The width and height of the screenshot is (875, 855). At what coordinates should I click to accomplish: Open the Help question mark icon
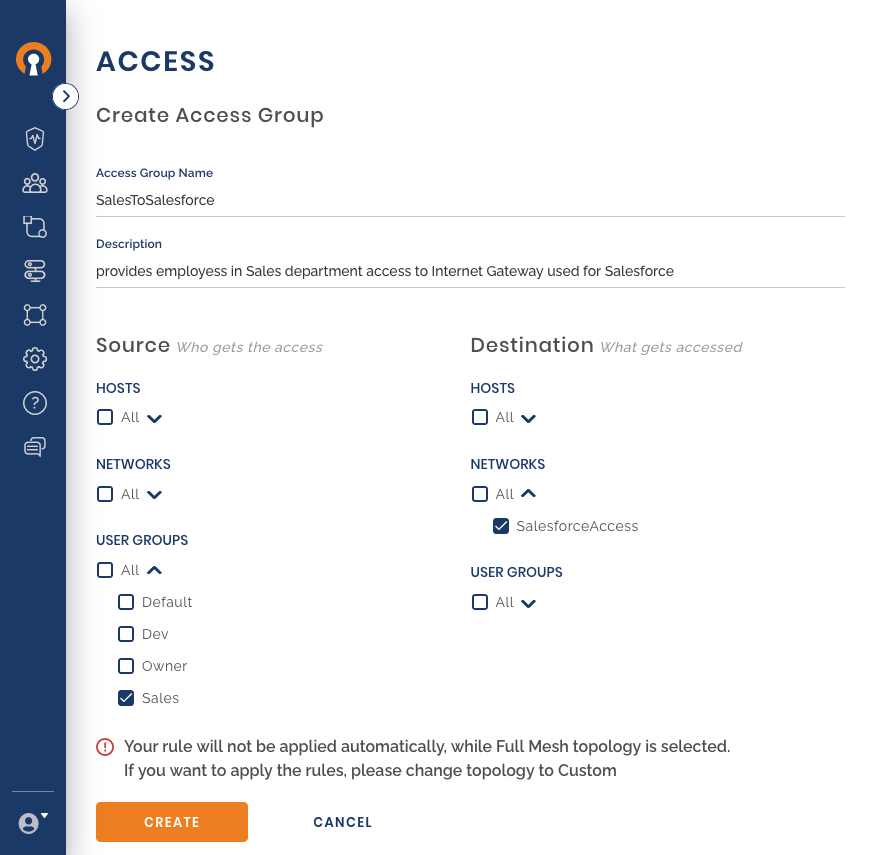point(35,403)
